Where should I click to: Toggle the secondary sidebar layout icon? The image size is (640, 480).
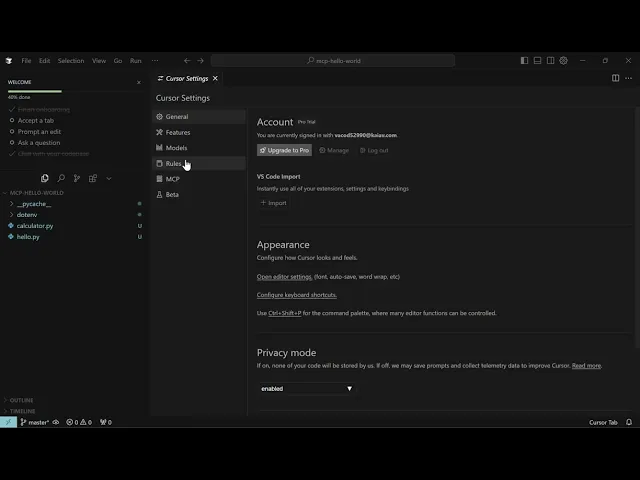point(551,60)
